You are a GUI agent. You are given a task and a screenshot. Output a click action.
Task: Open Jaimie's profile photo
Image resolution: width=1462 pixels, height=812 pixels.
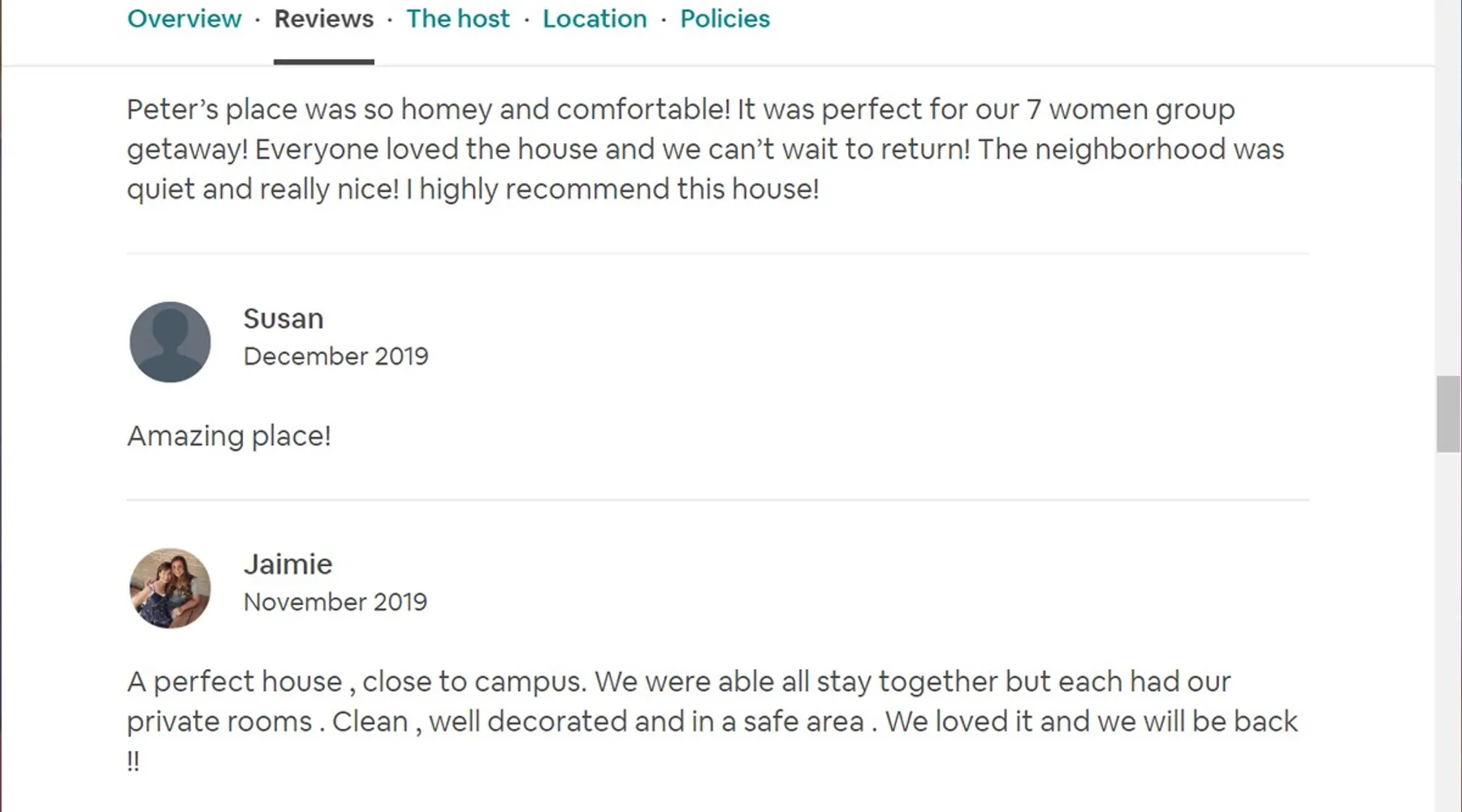point(170,588)
